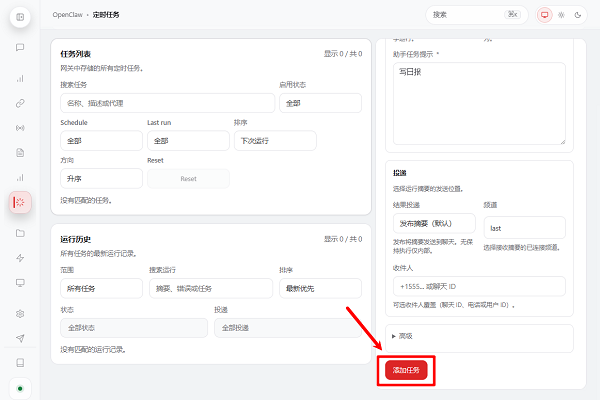Click the 收件人 recipient input field
This screenshot has height=400, width=600.
[x=479, y=286]
